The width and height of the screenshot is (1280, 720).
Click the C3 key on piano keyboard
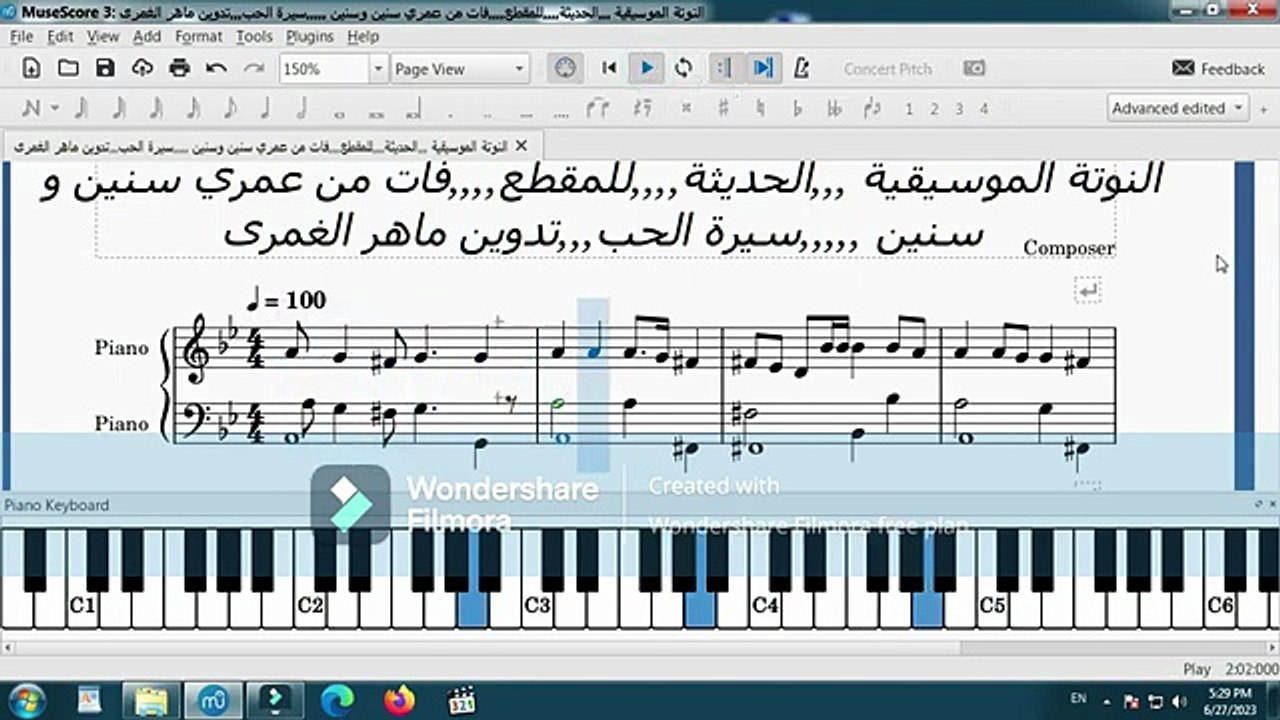pos(537,605)
